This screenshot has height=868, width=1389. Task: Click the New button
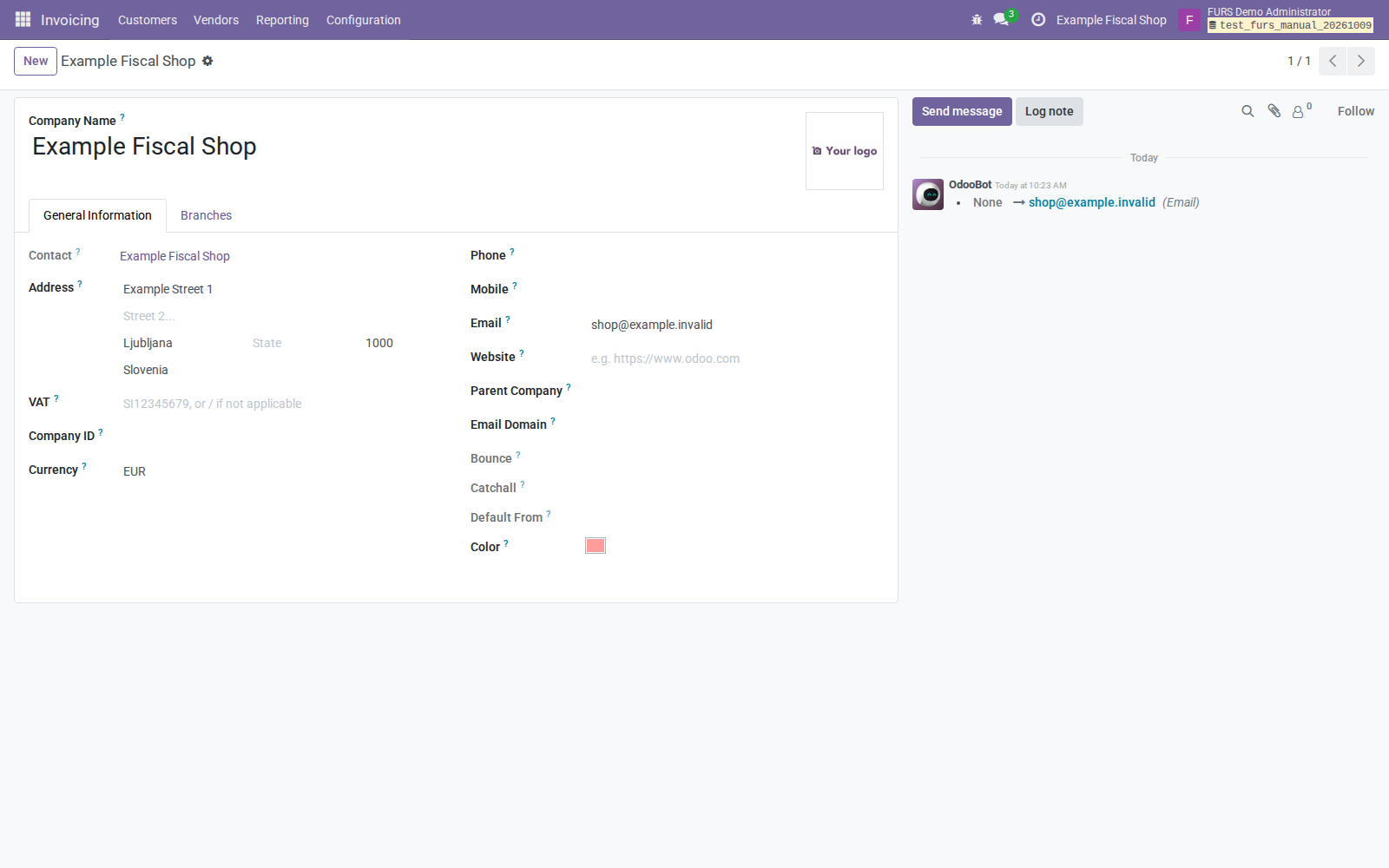36,61
